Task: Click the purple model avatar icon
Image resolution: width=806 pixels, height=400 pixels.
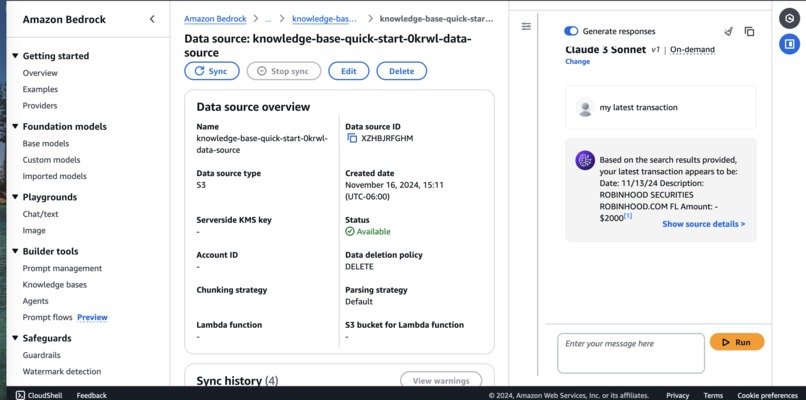Action: pos(585,160)
